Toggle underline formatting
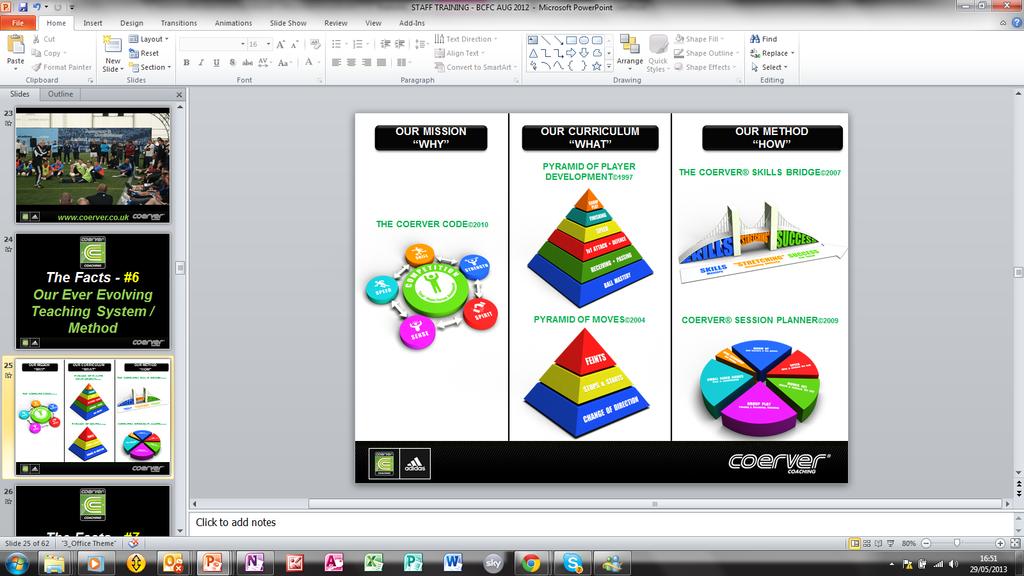The image size is (1024, 576). point(216,63)
